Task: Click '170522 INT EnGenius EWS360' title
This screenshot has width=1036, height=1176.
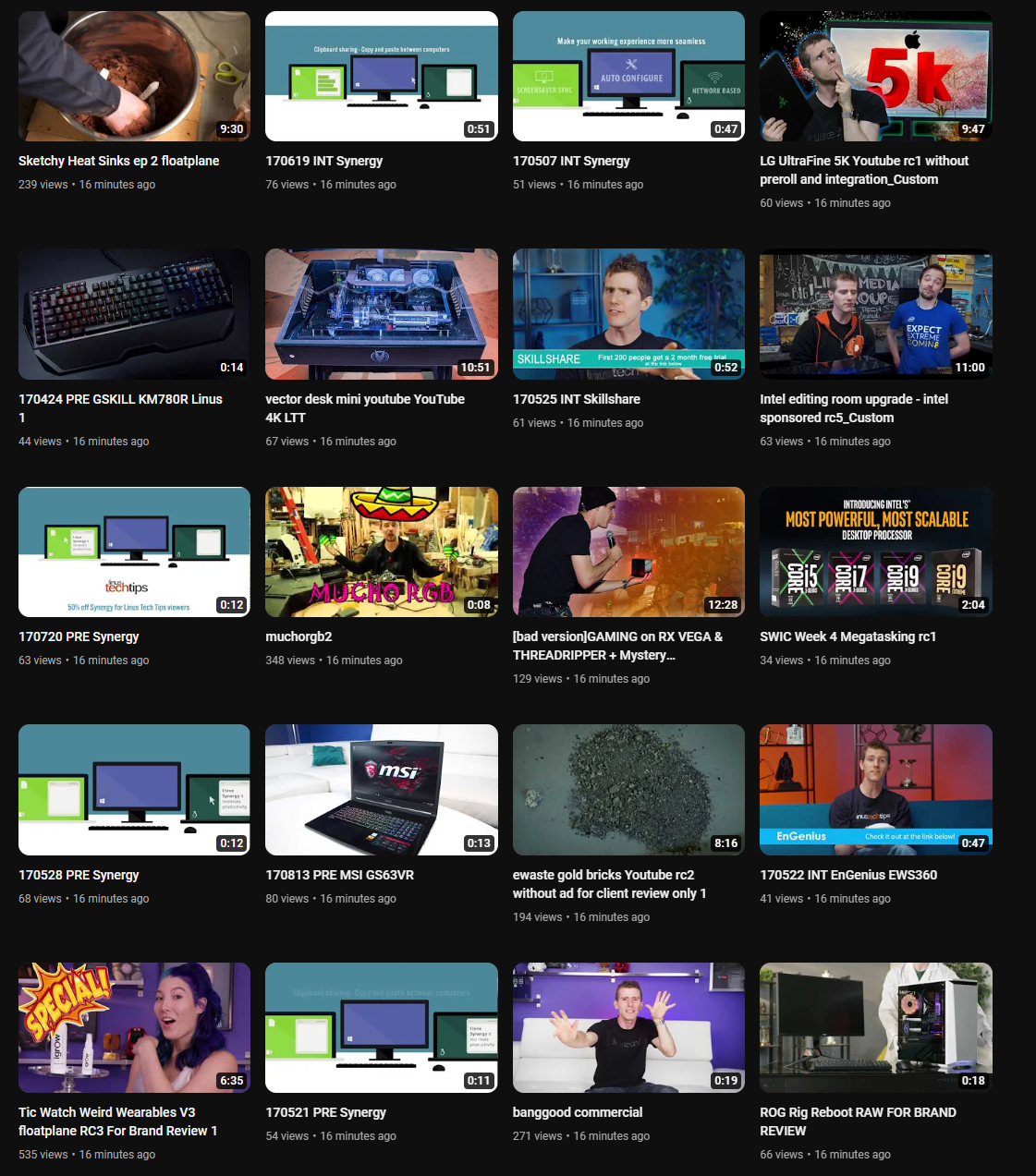Action: (x=848, y=875)
